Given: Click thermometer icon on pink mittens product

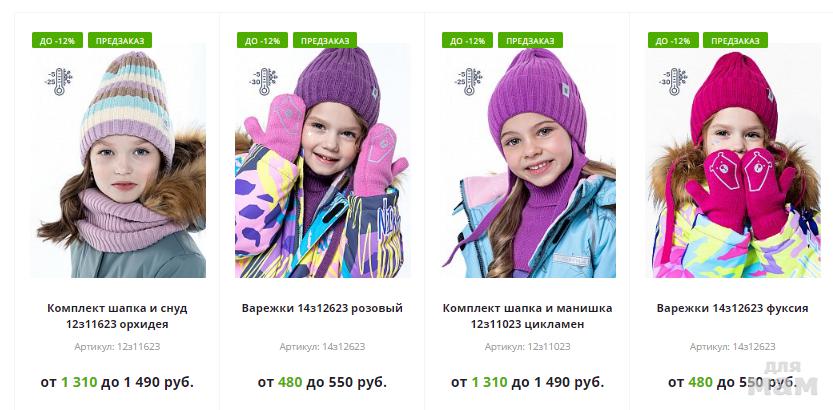Looking at the screenshot, I should click(264, 81).
